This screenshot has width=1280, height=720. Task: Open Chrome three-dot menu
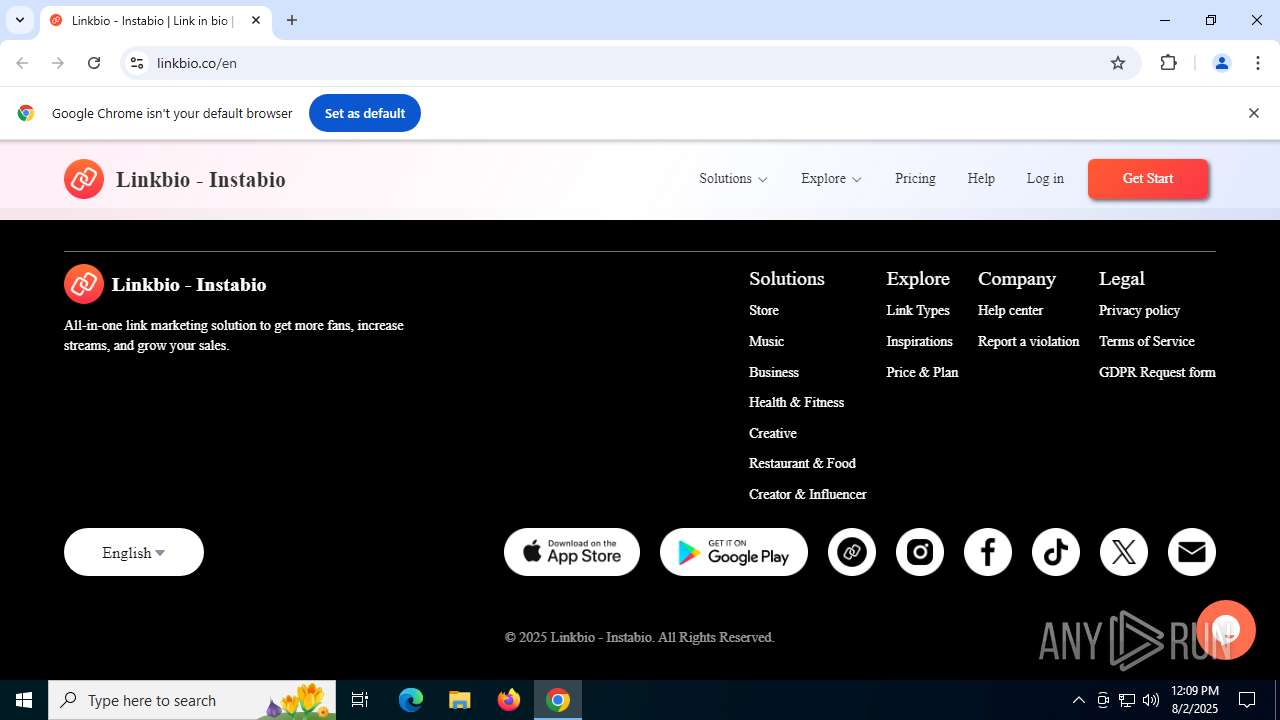click(x=1258, y=63)
